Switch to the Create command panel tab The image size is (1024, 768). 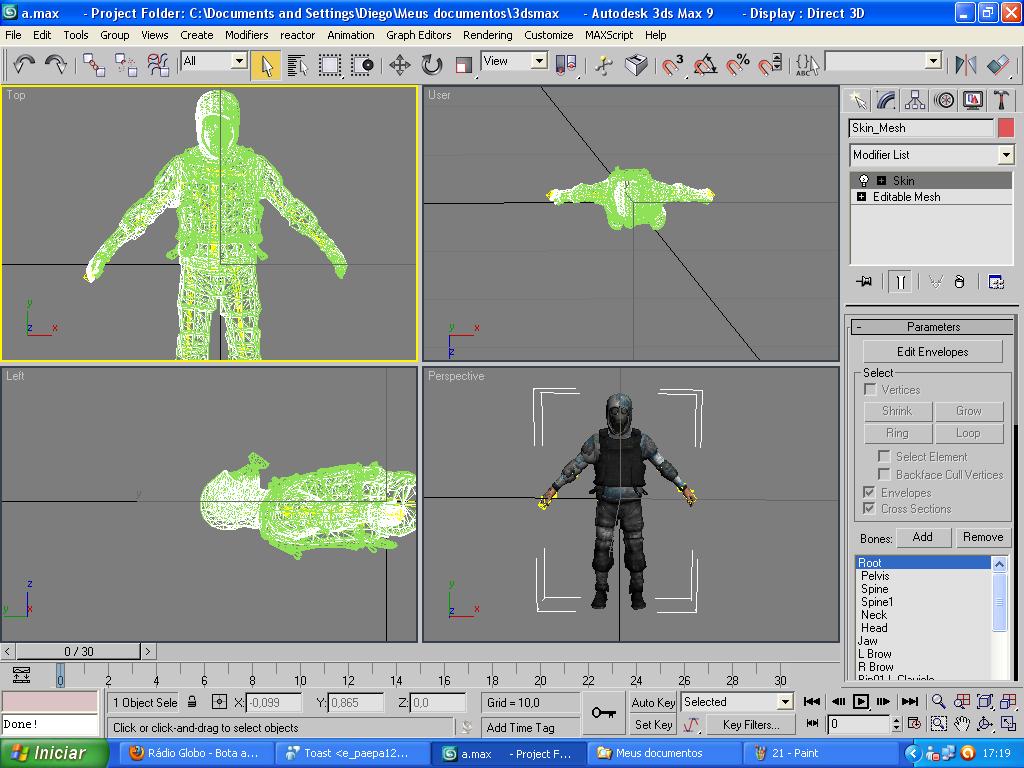pos(858,100)
